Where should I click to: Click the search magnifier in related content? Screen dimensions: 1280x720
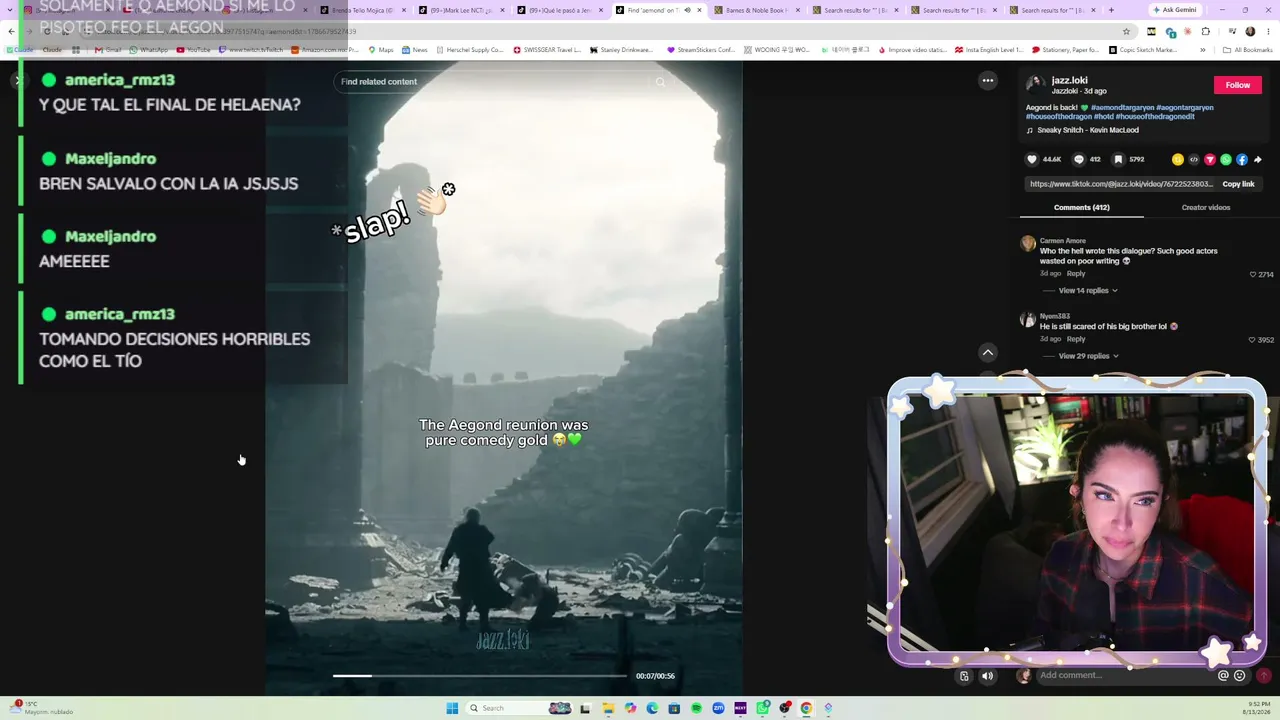tap(660, 82)
